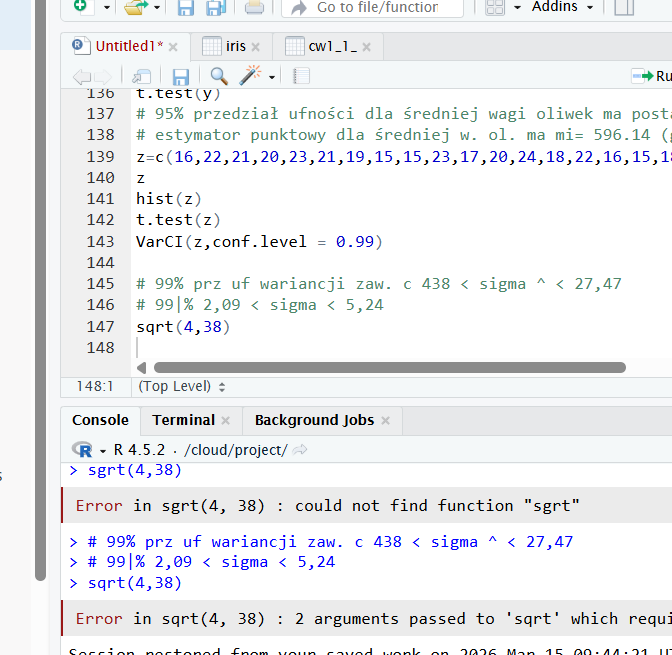Click the sgrt function error message
Screen dimensions: 672x655
pyautogui.click(x=367, y=505)
